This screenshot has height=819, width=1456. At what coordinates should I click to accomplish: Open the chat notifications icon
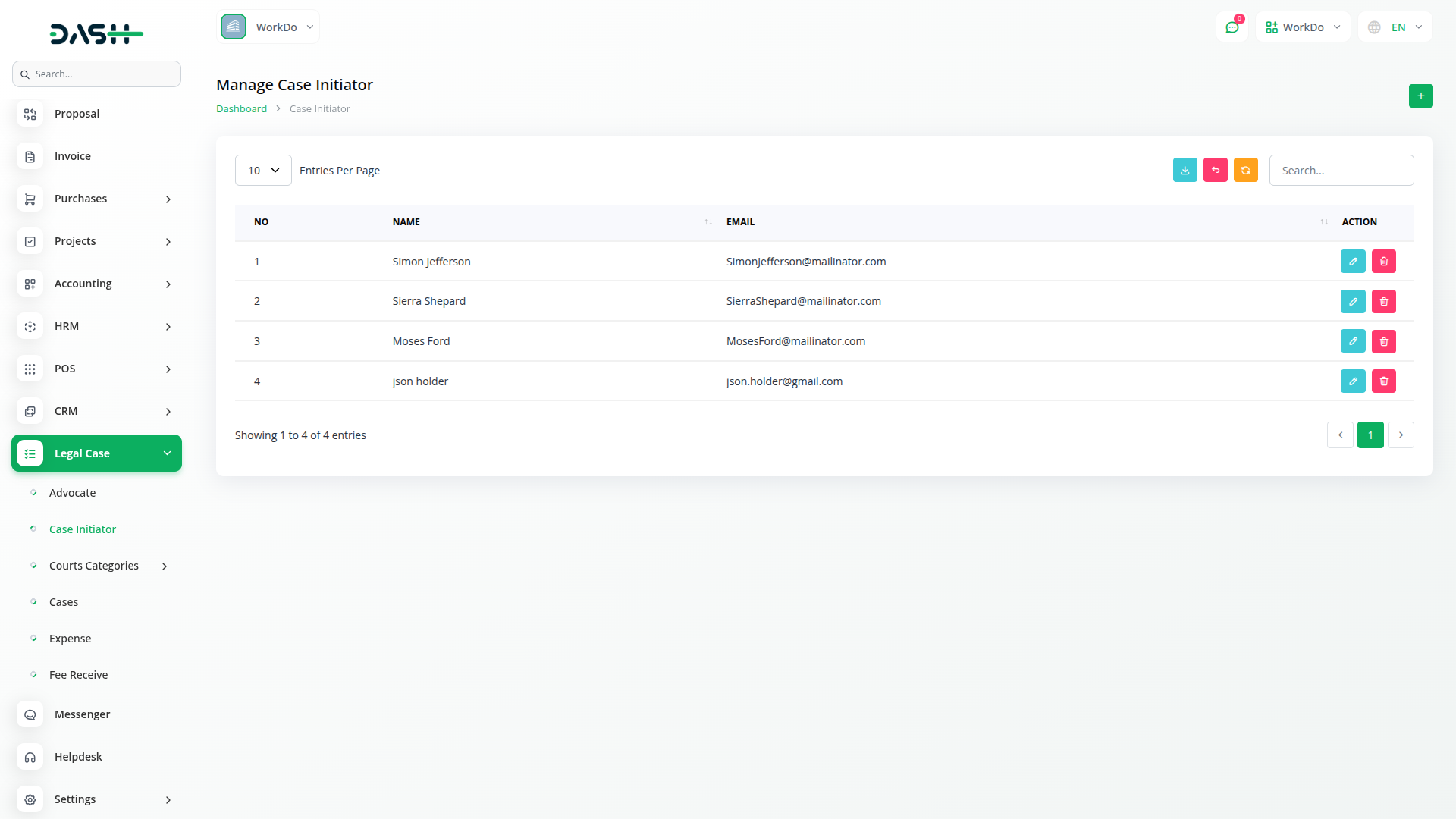point(1232,27)
